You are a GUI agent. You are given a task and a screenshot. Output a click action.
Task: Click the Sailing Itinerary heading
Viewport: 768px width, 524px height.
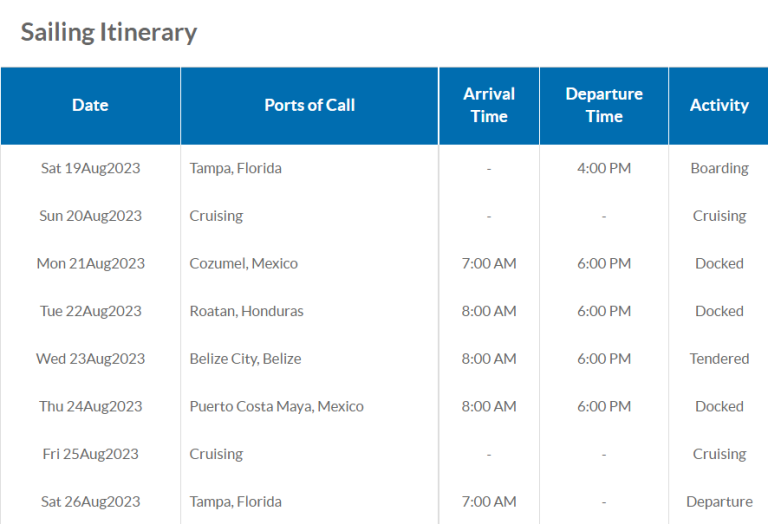click(x=109, y=33)
